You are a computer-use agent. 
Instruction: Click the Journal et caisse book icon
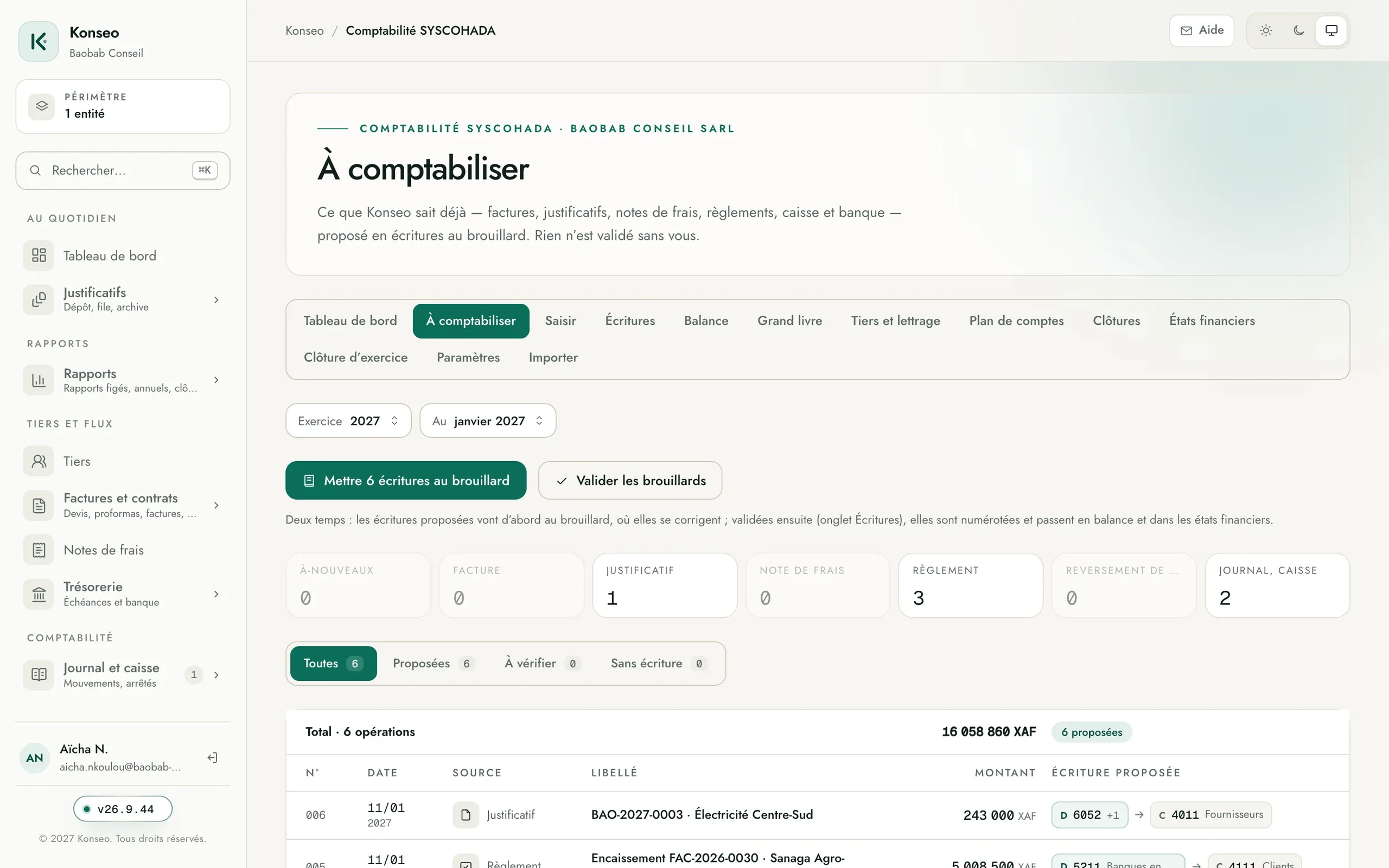(39, 674)
